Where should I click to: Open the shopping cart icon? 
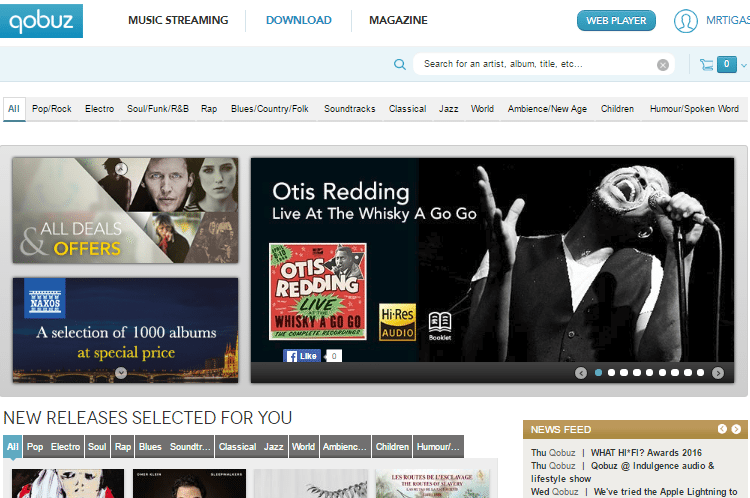(706, 64)
